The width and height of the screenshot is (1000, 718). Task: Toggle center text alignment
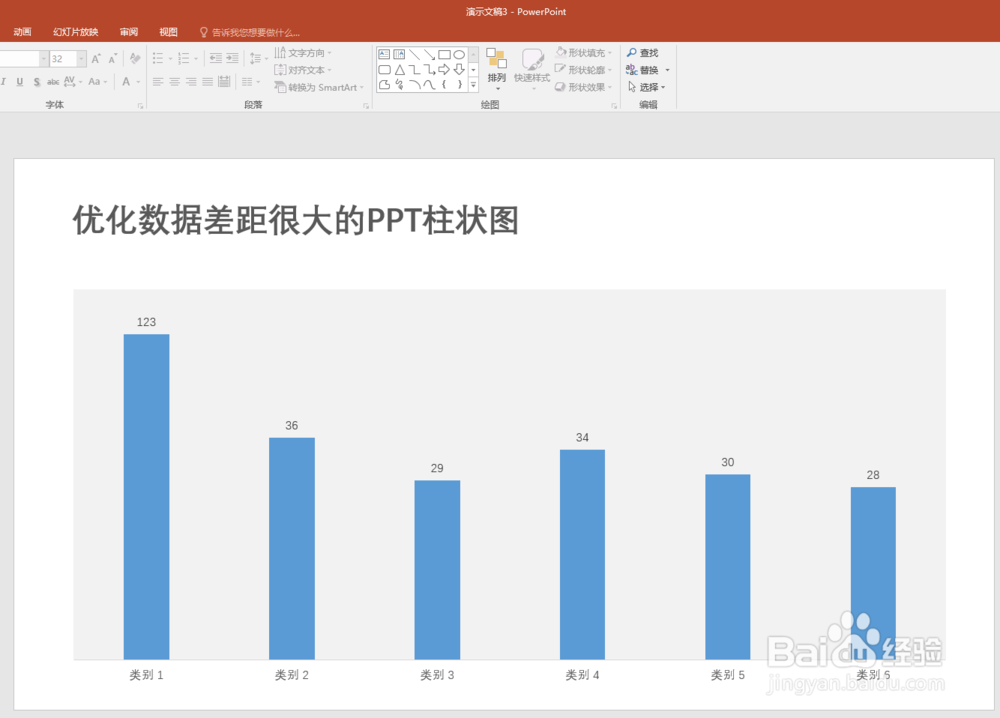pyautogui.click(x=173, y=82)
